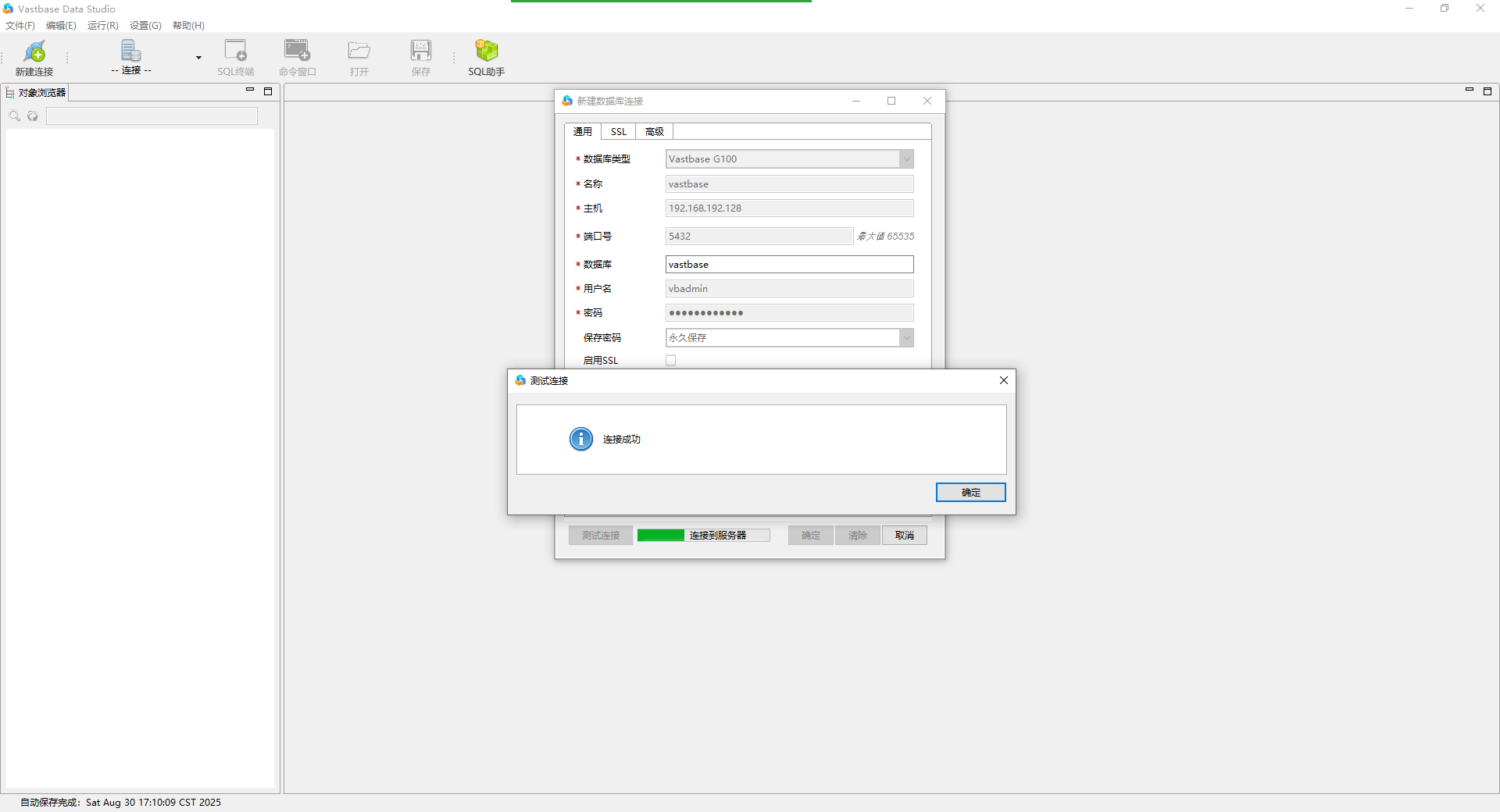Open the 设置(G) menu

(x=145, y=26)
